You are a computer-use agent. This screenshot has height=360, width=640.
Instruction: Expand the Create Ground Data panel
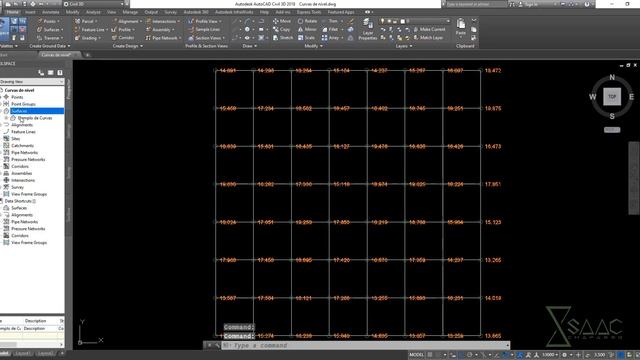[x=50, y=46]
